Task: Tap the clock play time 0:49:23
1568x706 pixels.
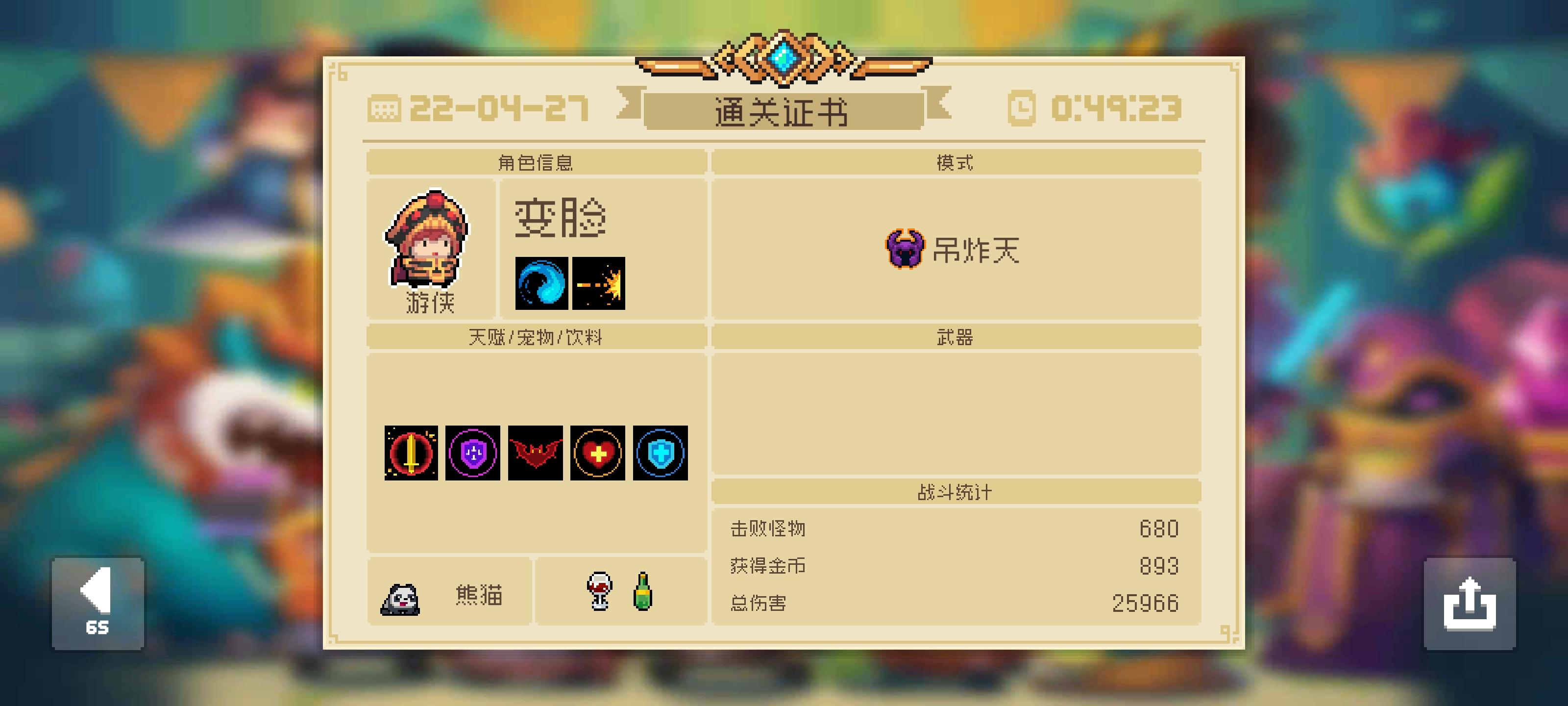Action: 1095,108
